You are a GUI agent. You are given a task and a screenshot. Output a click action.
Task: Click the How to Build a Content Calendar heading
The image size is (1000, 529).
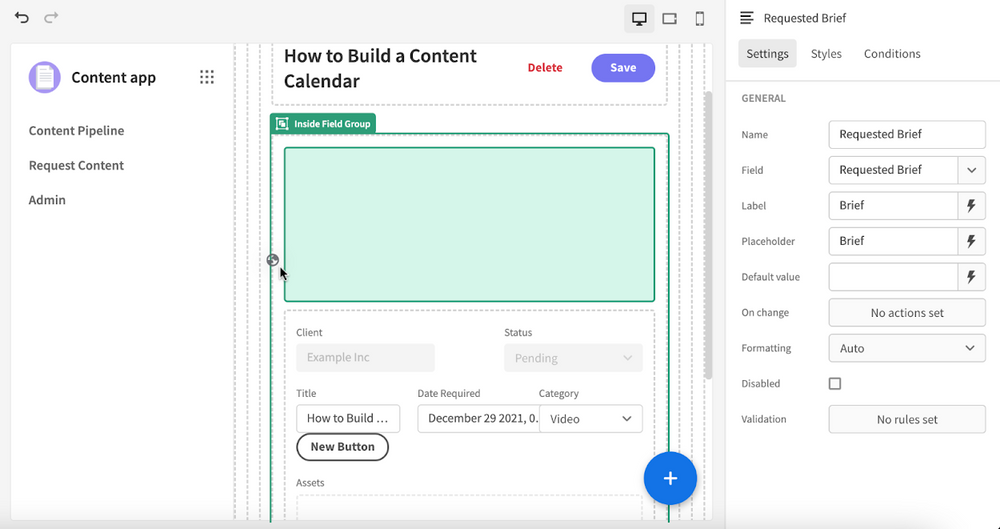point(380,68)
